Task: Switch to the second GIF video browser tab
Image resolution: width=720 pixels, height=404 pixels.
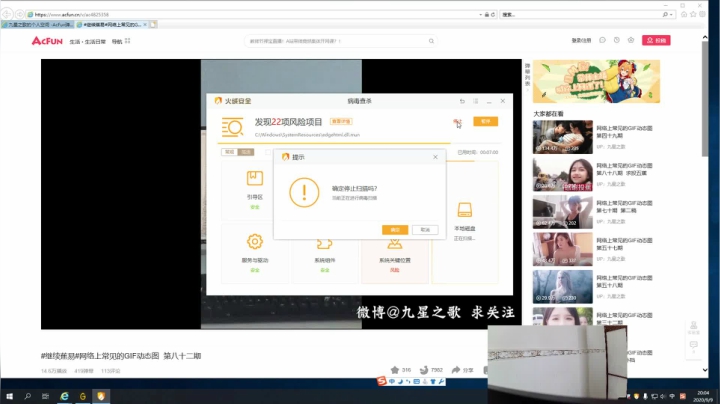Action: coord(112,24)
